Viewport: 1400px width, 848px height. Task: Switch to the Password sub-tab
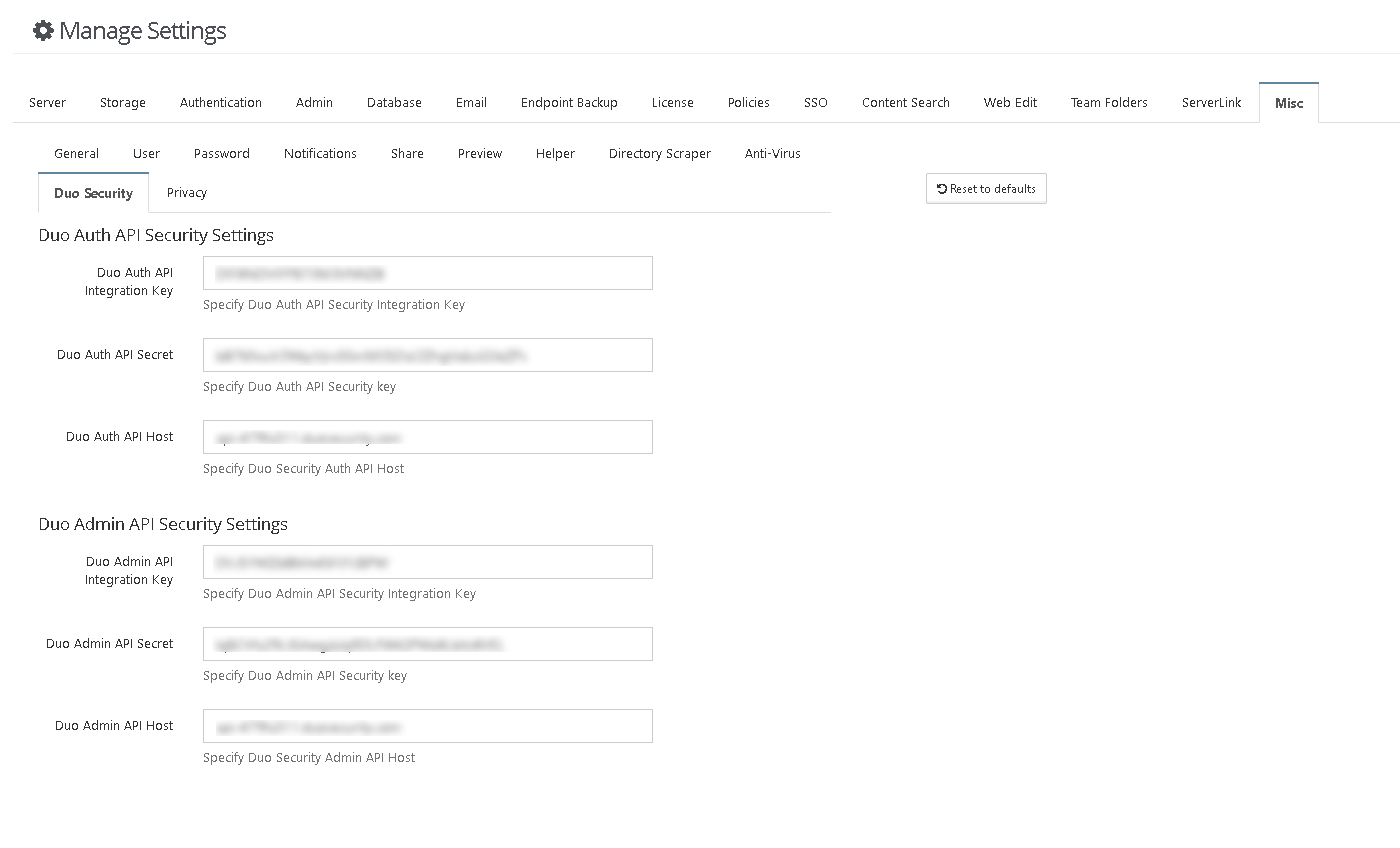pyautogui.click(x=222, y=154)
